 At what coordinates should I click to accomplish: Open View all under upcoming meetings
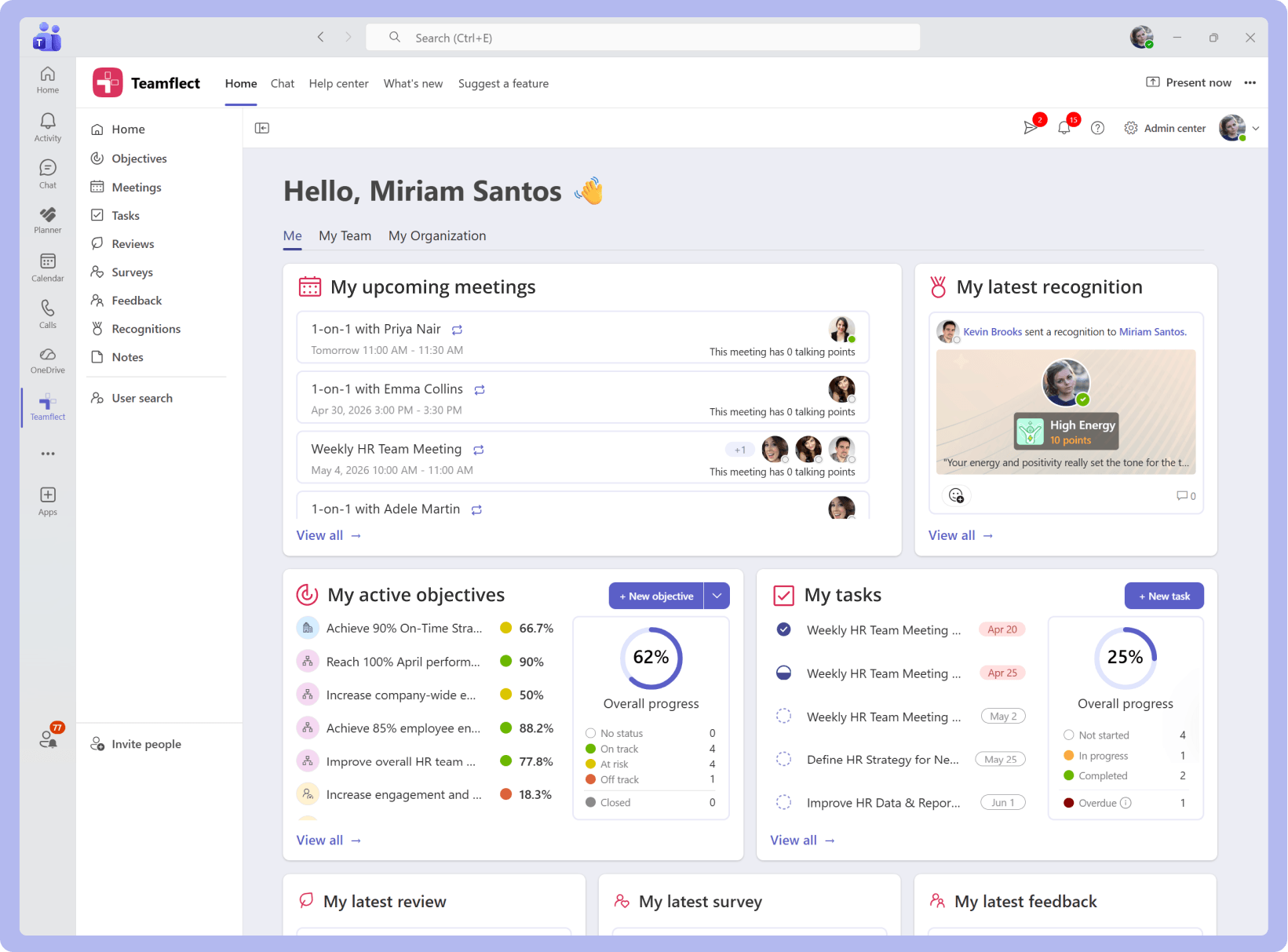(x=328, y=535)
